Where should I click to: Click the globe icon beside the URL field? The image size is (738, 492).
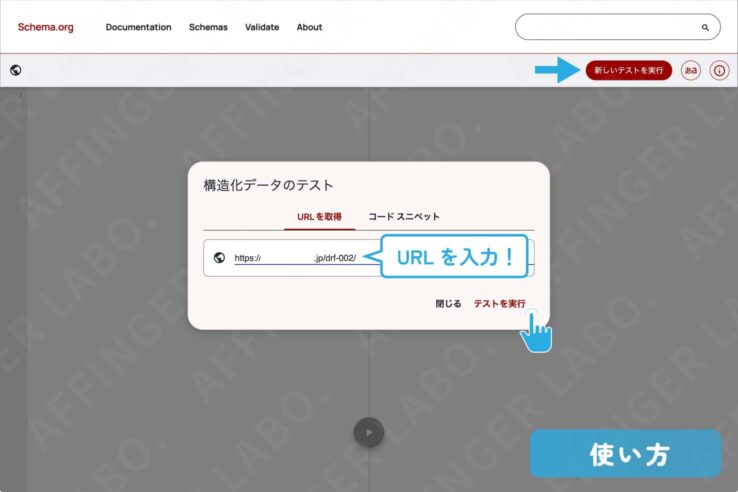[219, 258]
